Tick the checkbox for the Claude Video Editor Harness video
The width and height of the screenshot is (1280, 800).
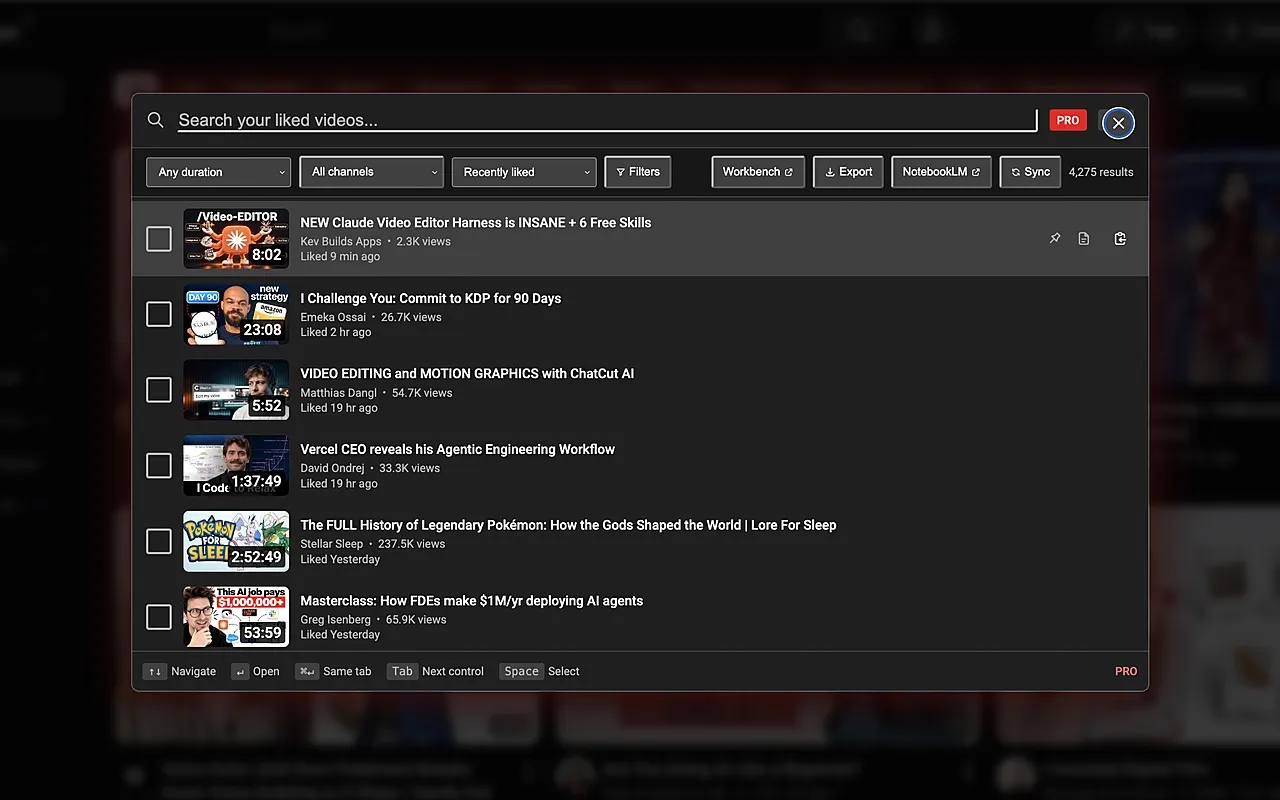(159, 239)
